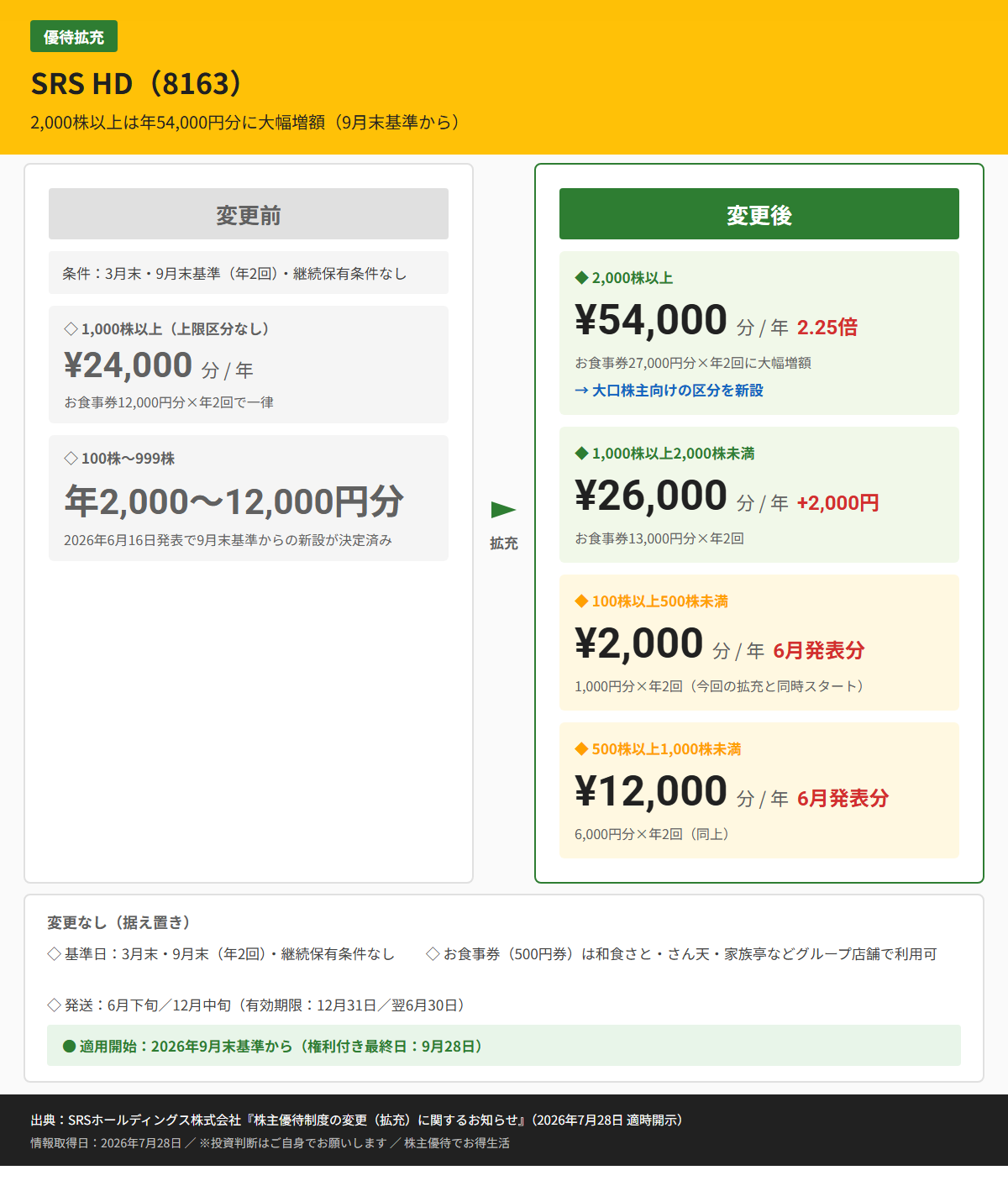This screenshot has width=1008, height=1186.
Task: Click the 拡充 label under the arrow
Action: [504, 543]
